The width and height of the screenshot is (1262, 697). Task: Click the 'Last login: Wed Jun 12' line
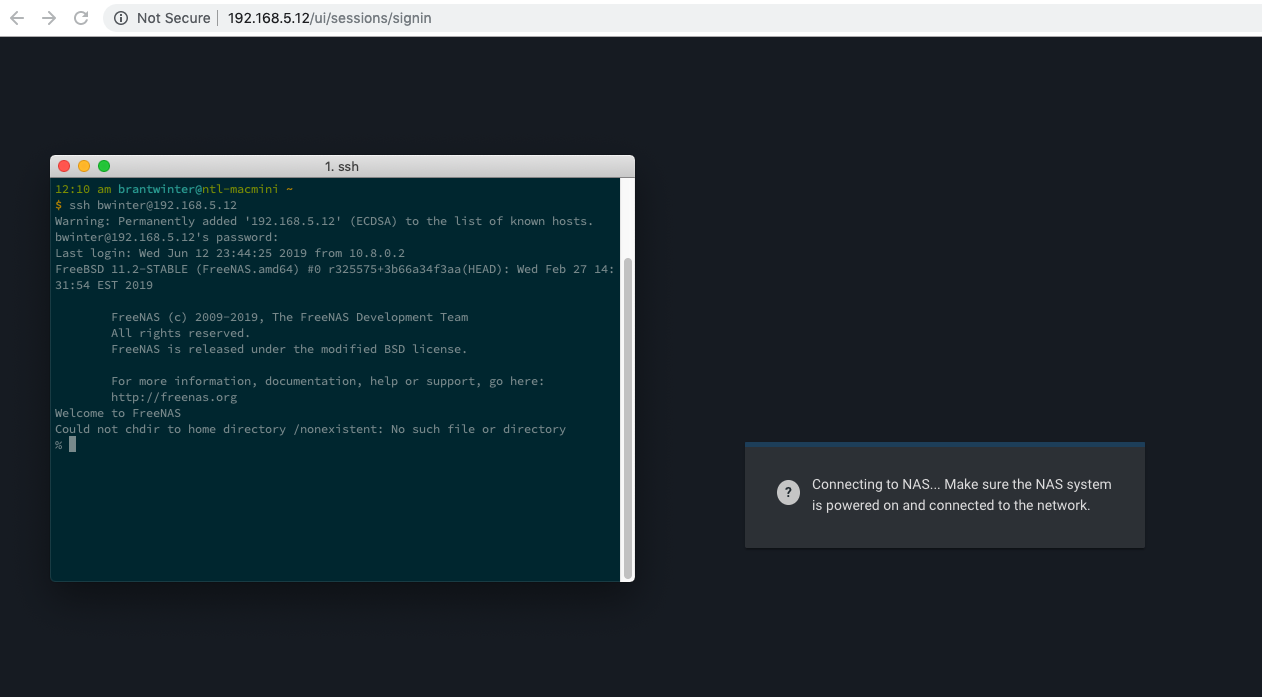[230, 253]
